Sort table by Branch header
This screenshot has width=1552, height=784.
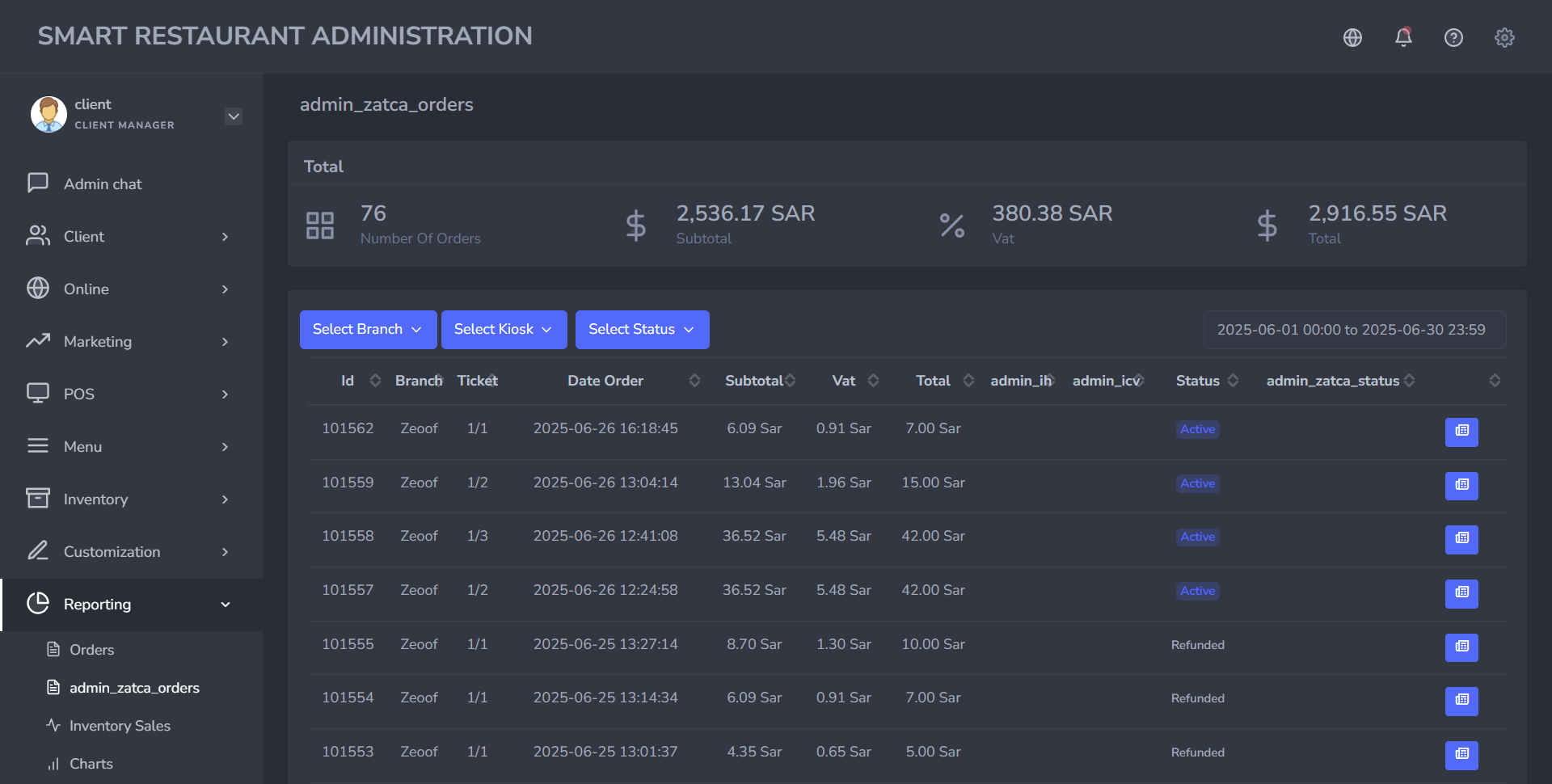tap(419, 381)
